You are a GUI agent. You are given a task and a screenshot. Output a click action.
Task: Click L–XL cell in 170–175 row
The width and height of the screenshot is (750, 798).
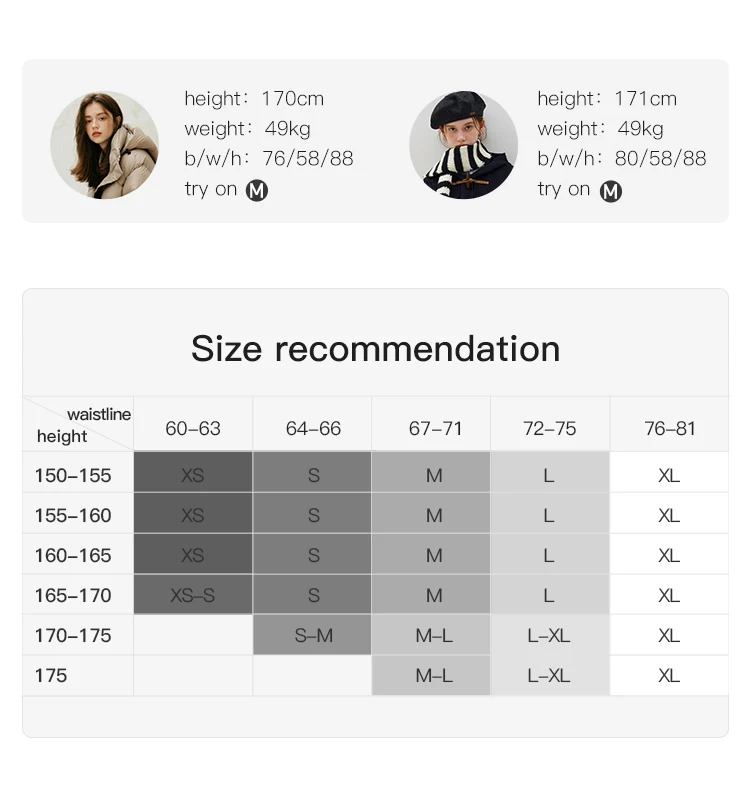point(550,635)
